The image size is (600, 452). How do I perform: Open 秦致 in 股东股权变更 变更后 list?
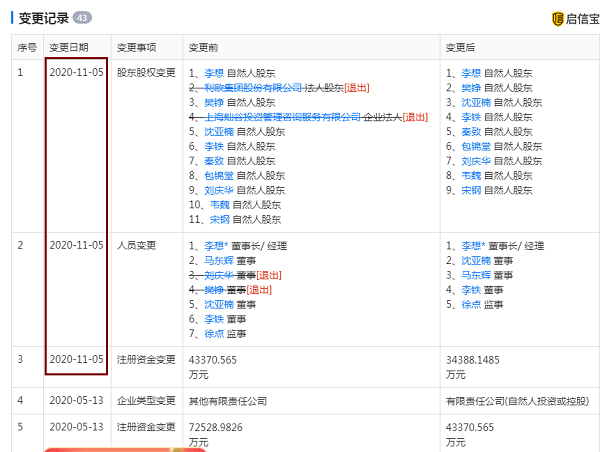471,132
